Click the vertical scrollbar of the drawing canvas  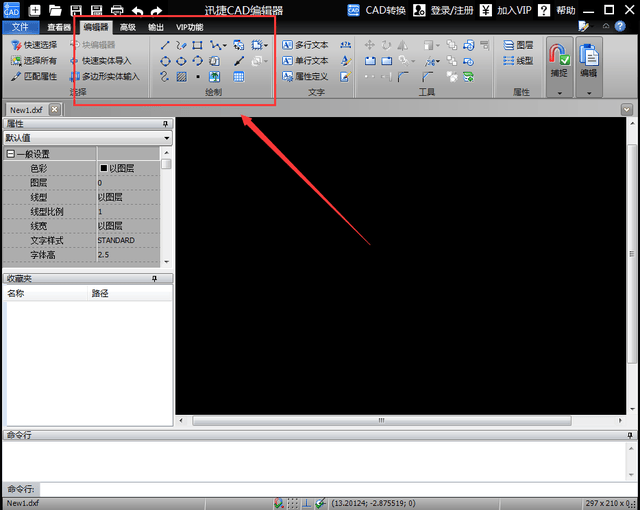[632, 253]
